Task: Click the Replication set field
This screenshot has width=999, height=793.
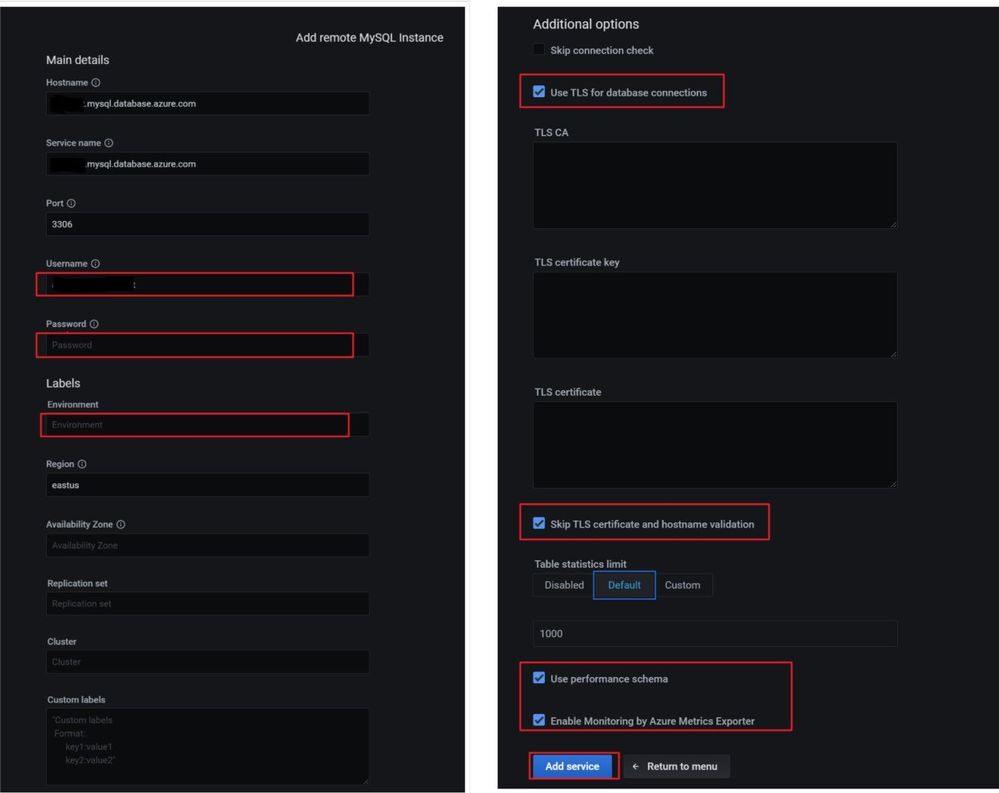Action: click(x=208, y=604)
